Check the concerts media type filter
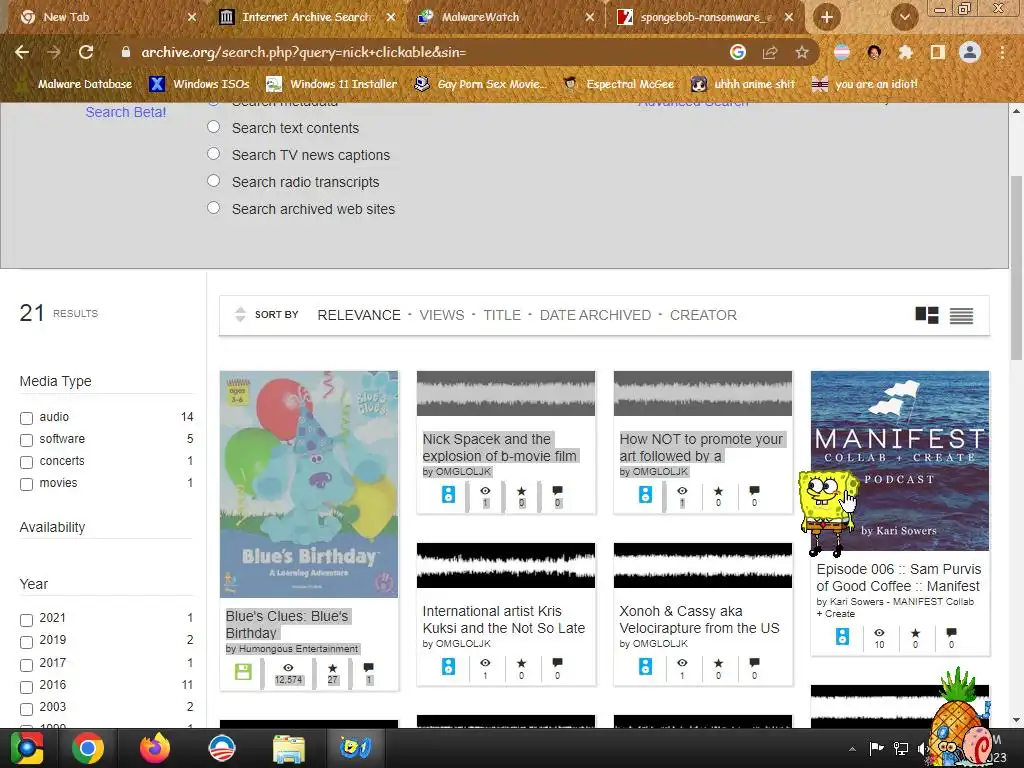The height and width of the screenshot is (768, 1024). pyautogui.click(x=26, y=462)
